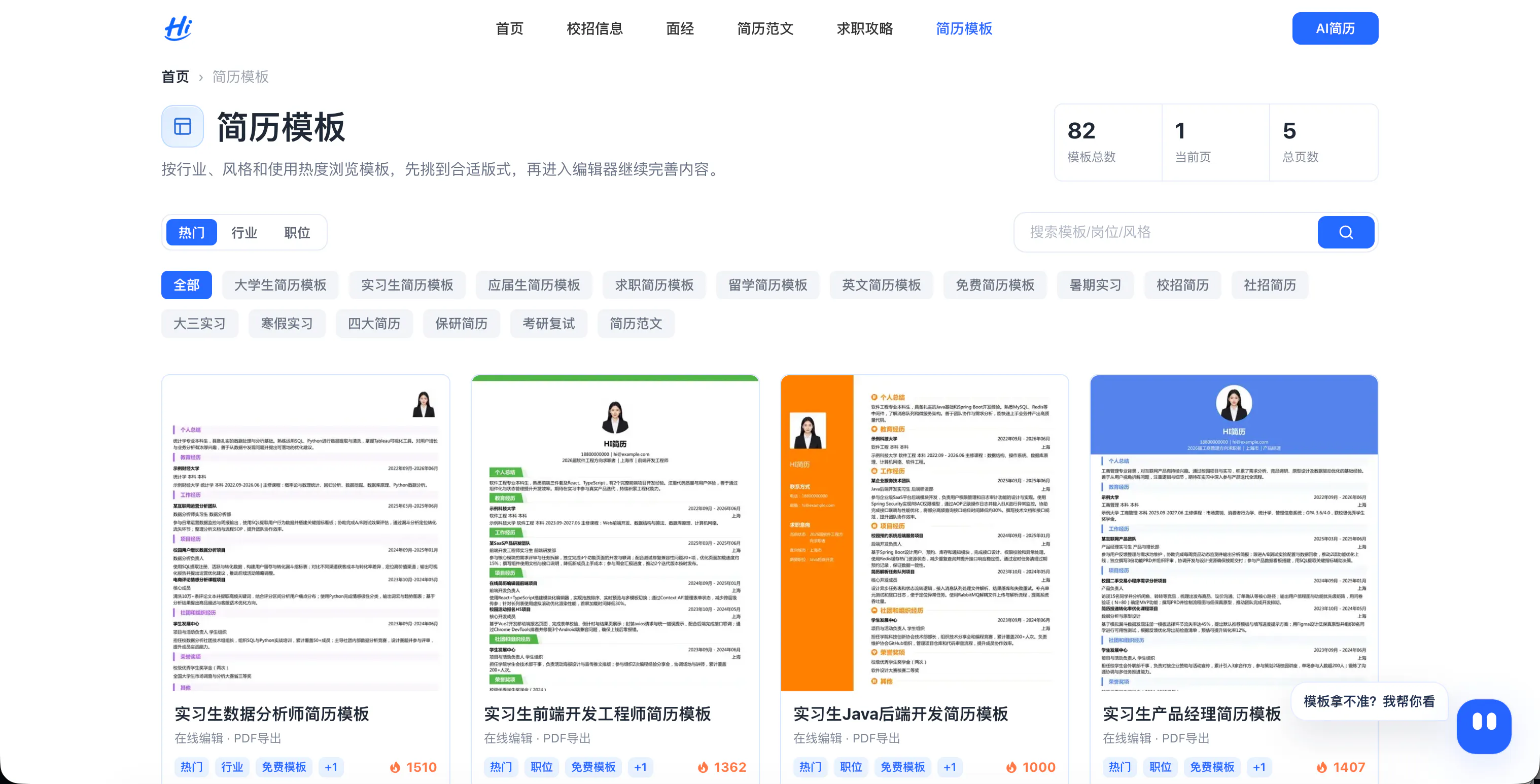Viewport: 1540px width, 784px height.
Task: Click the 首页 breadcrumb link
Action: [x=175, y=77]
